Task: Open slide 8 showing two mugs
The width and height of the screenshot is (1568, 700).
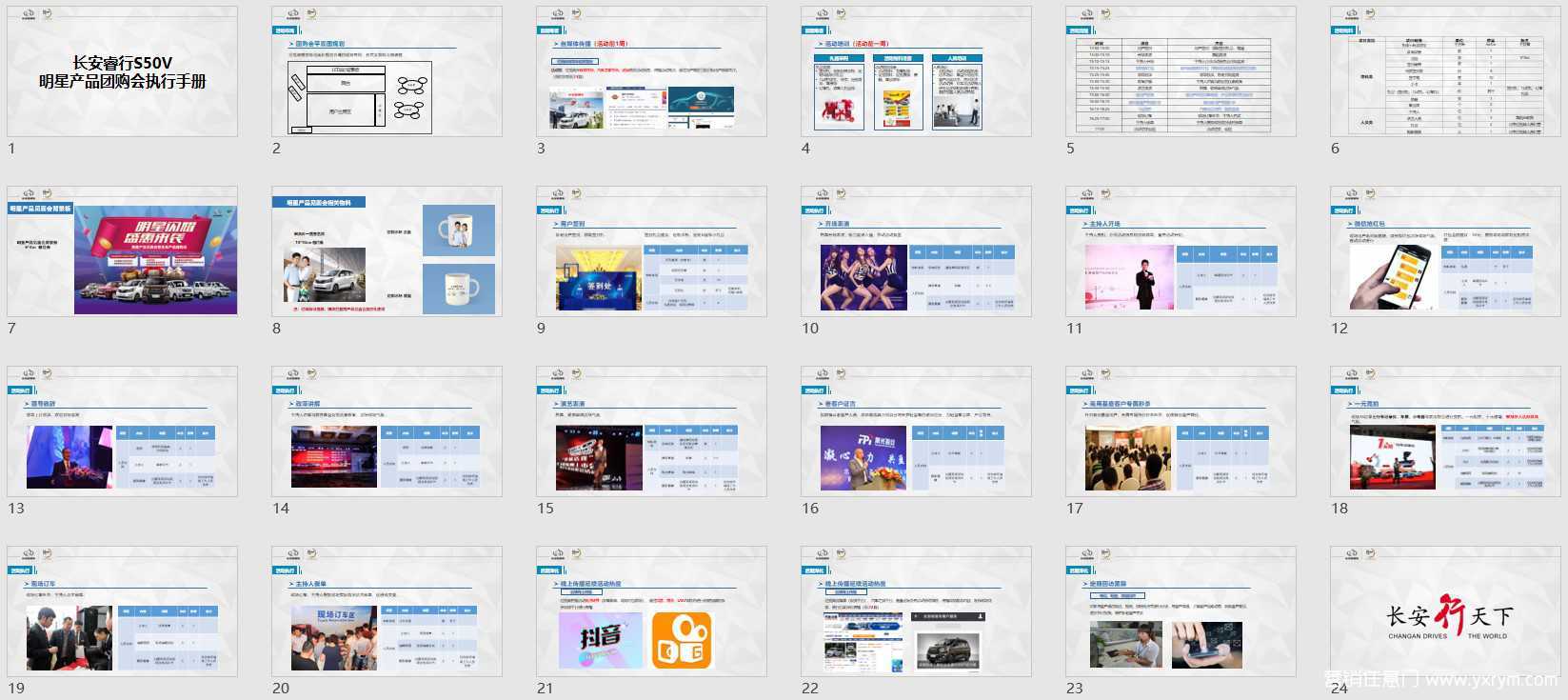Action: point(387,251)
